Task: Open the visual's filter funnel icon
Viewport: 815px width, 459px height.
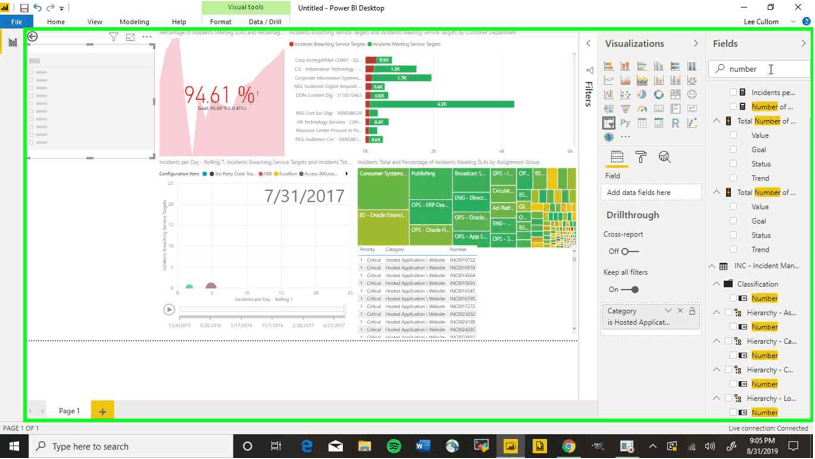Action: tap(114, 37)
